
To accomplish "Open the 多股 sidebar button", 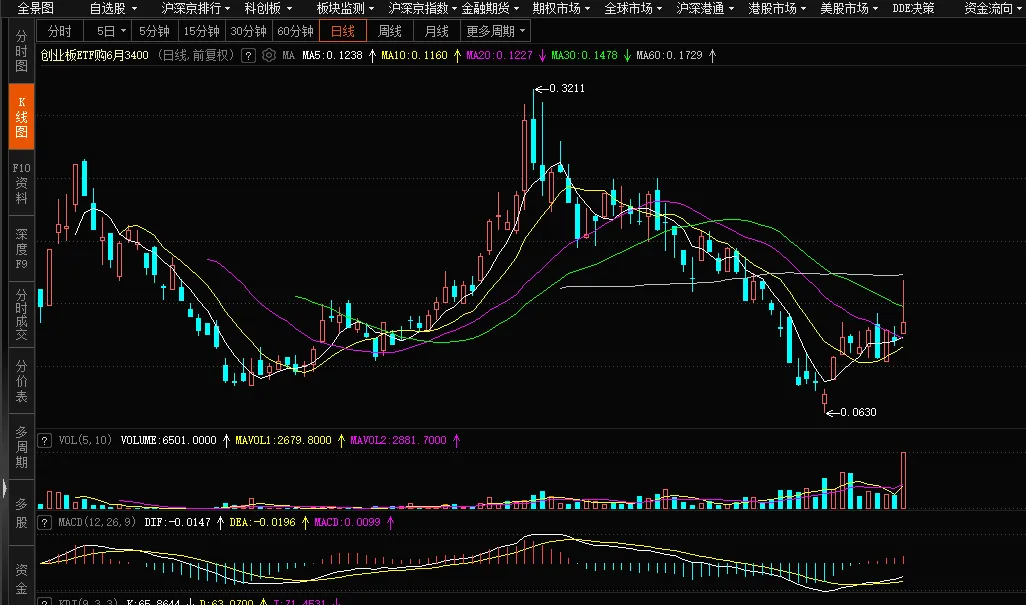I will tap(21, 513).
